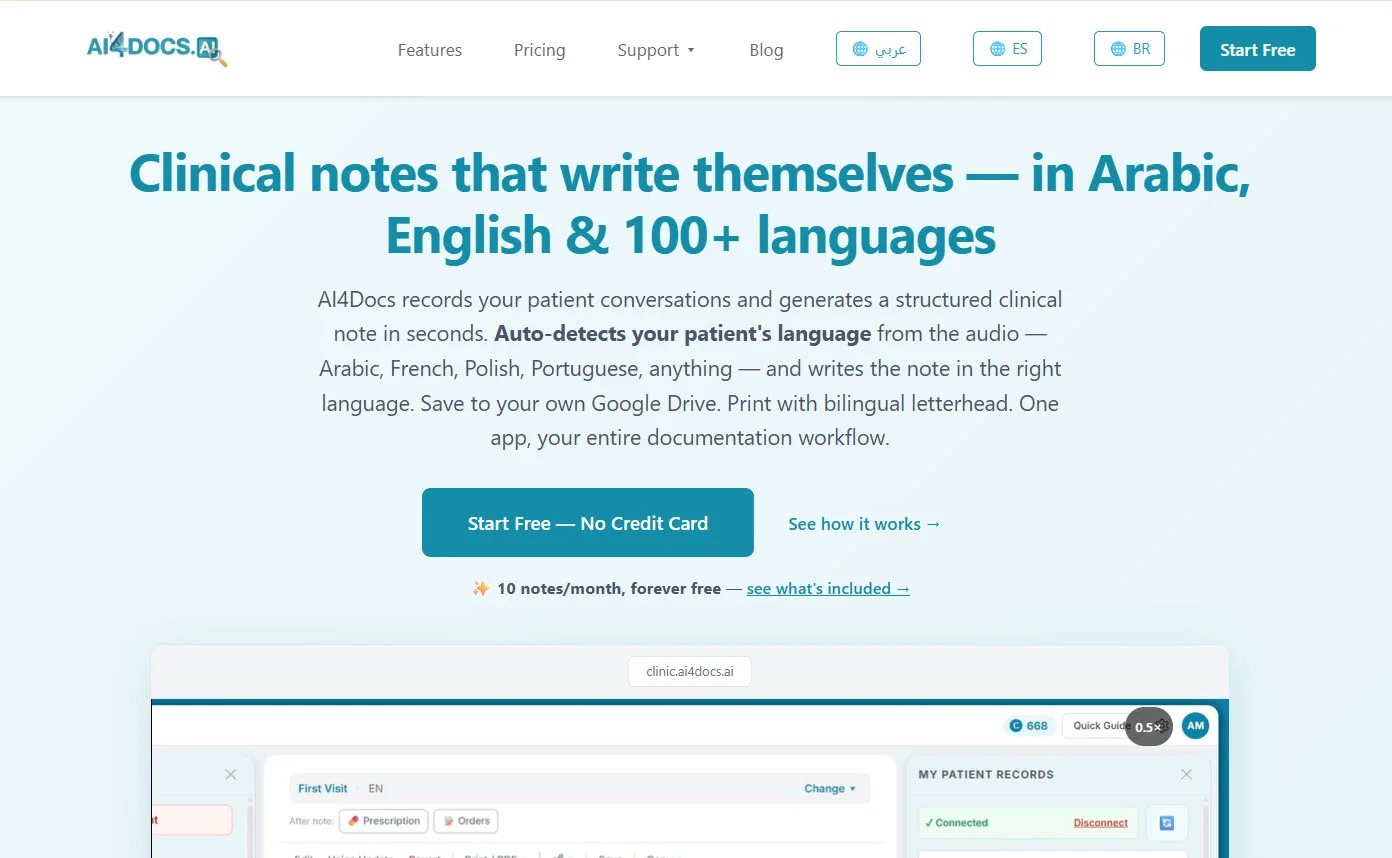Follow the See how it works link
Viewport: 1392px width, 858px height.
click(865, 524)
